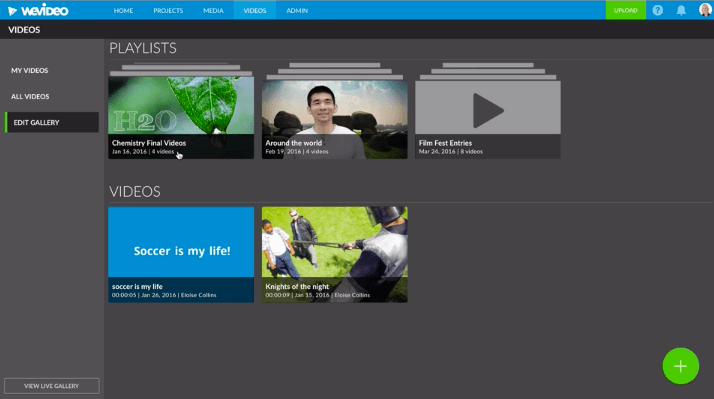The height and width of the screenshot is (399, 714).
Task: Open the help question mark icon
Action: [x=658, y=10]
